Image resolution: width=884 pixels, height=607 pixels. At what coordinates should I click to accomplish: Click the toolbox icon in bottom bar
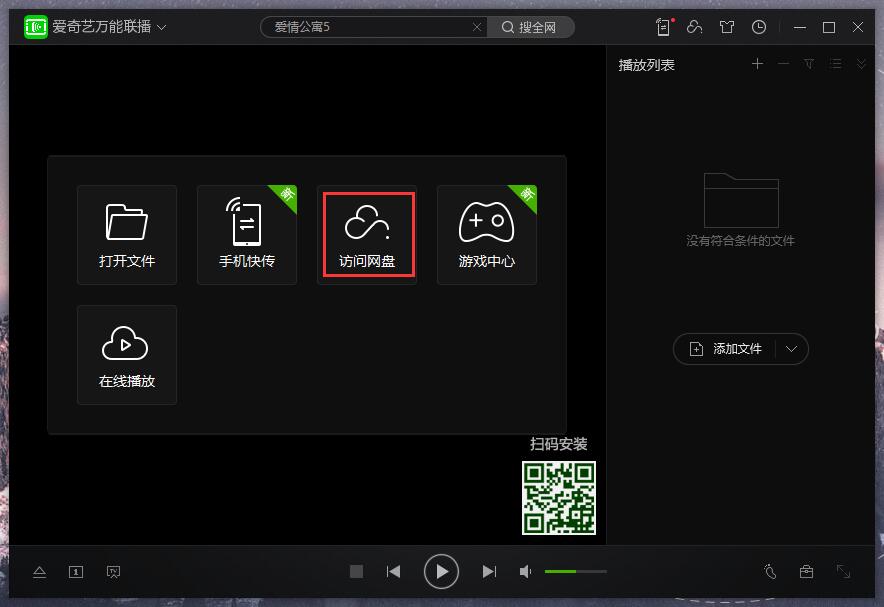point(806,572)
